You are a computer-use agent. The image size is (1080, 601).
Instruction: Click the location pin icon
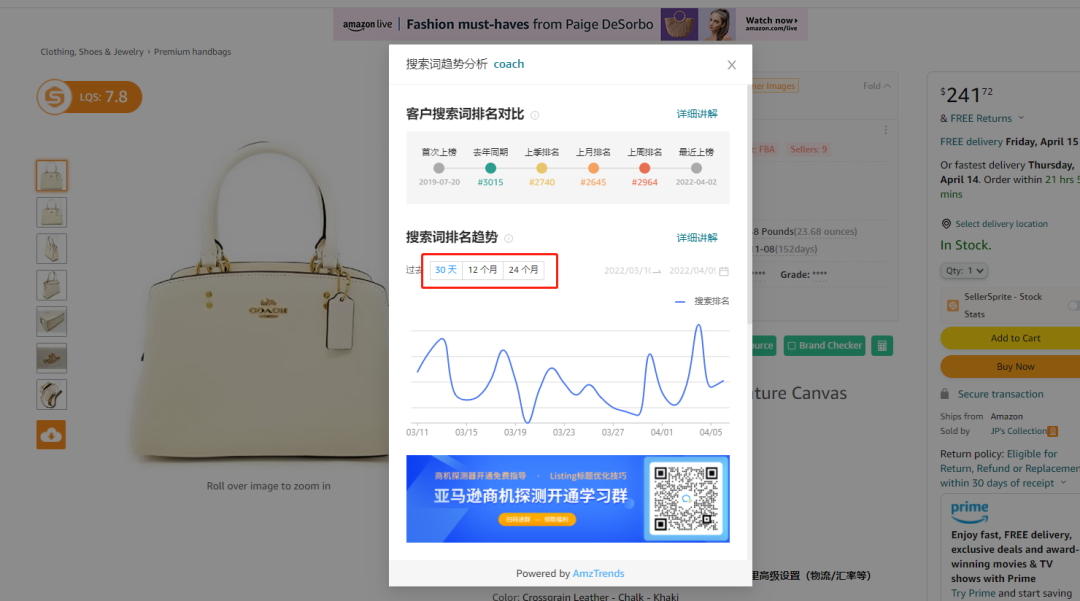(x=946, y=224)
